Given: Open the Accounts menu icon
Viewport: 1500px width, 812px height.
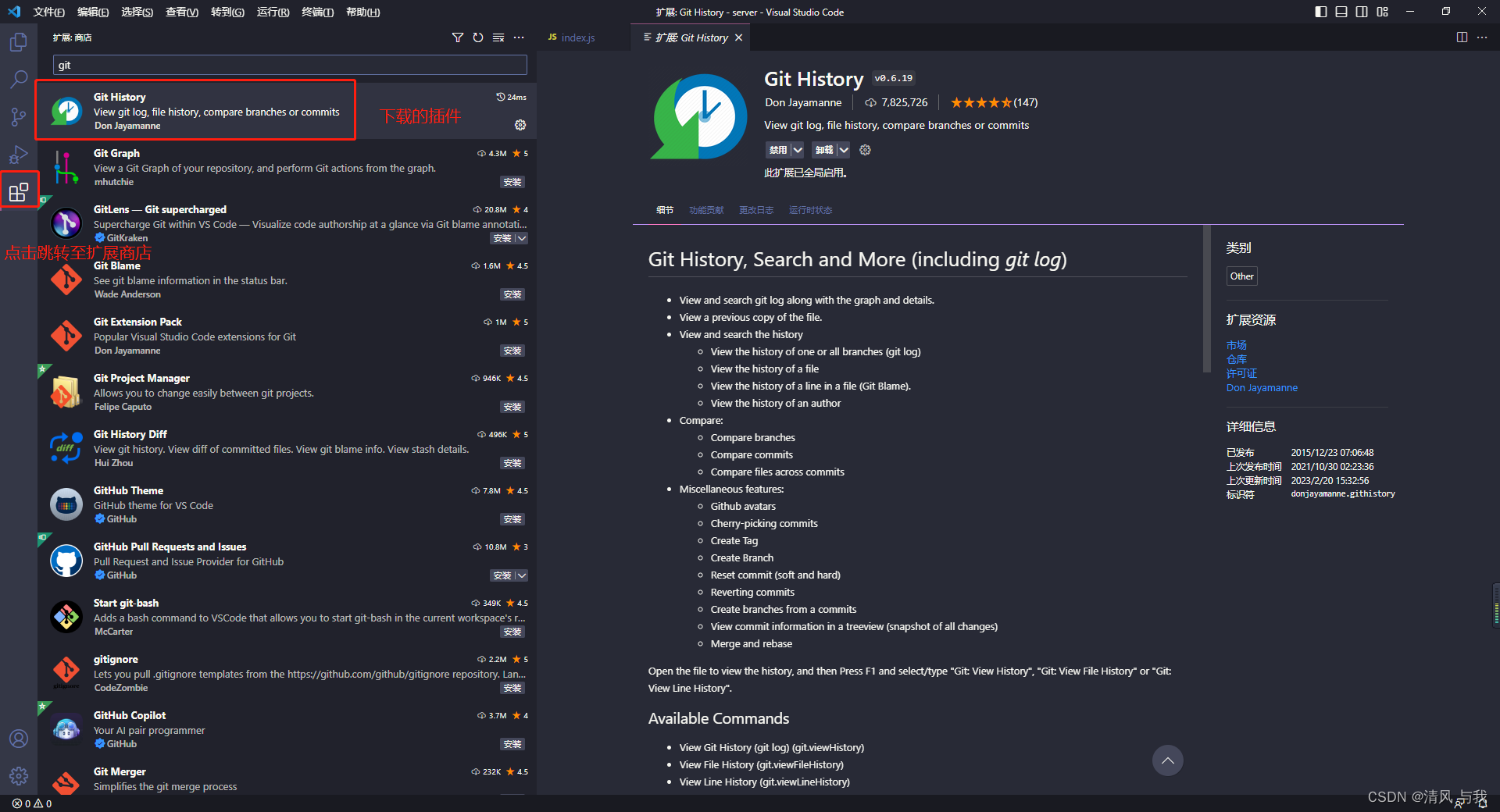Looking at the screenshot, I should click(x=19, y=738).
